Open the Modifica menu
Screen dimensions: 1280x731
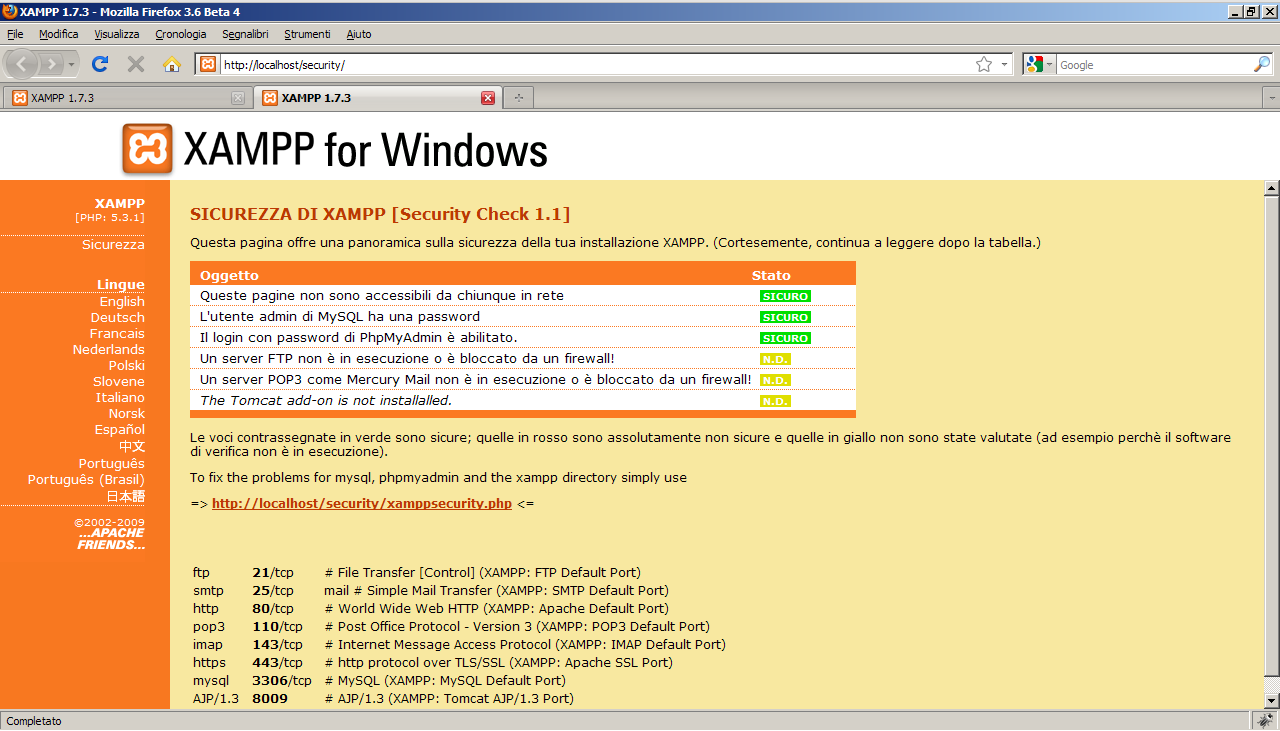pos(59,34)
